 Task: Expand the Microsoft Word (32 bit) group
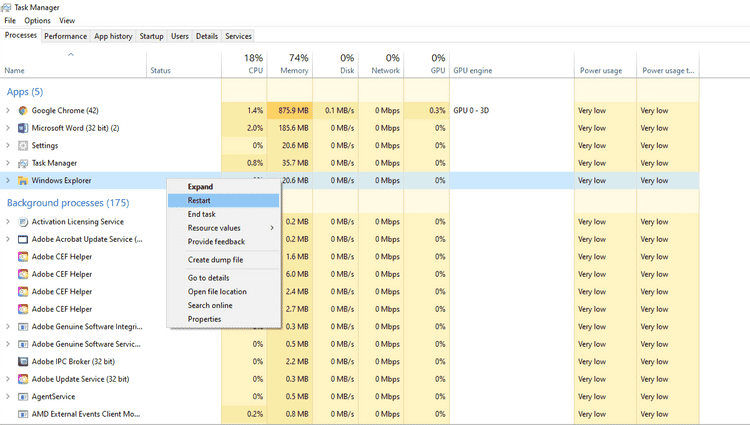click(8, 128)
